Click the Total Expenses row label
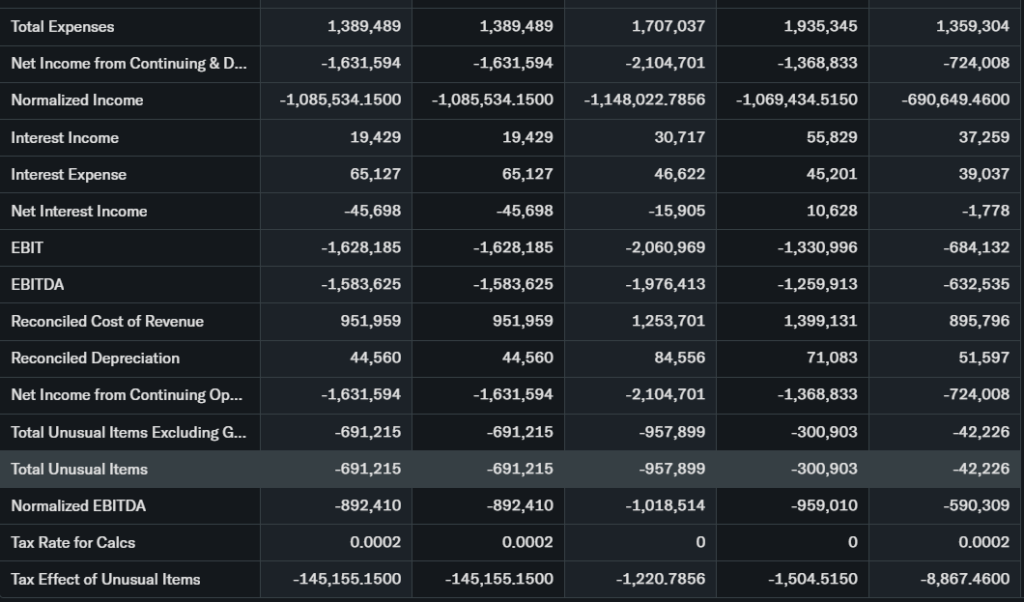The width and height of the screenshot is (1024, 602). point(63,27)
